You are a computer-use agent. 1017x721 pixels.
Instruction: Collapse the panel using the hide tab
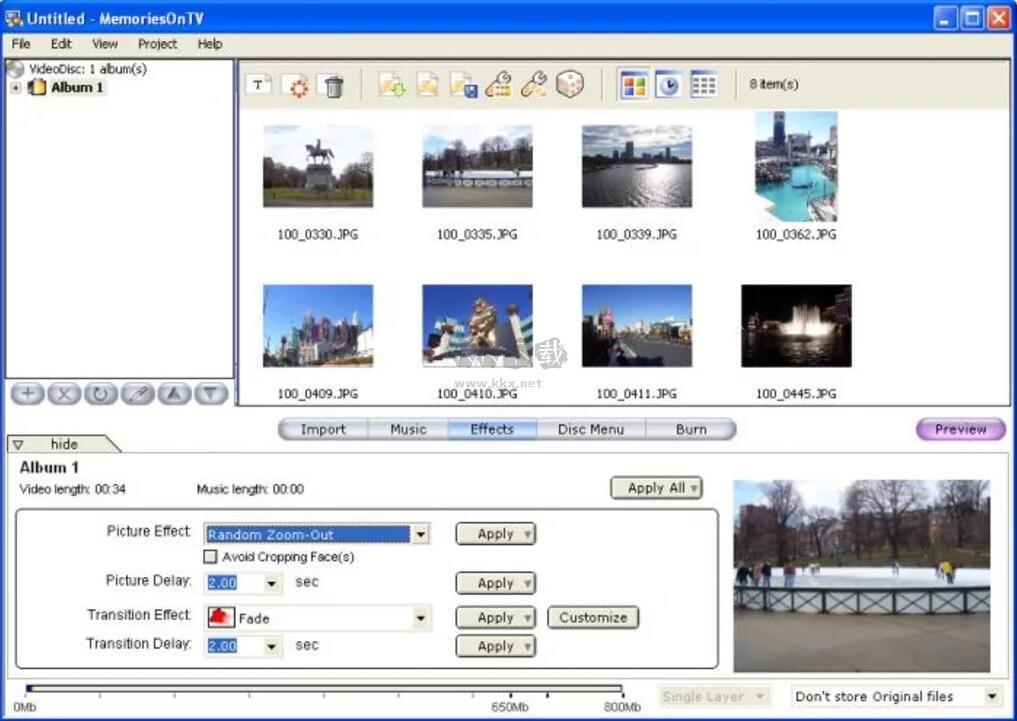coord(62,444)
